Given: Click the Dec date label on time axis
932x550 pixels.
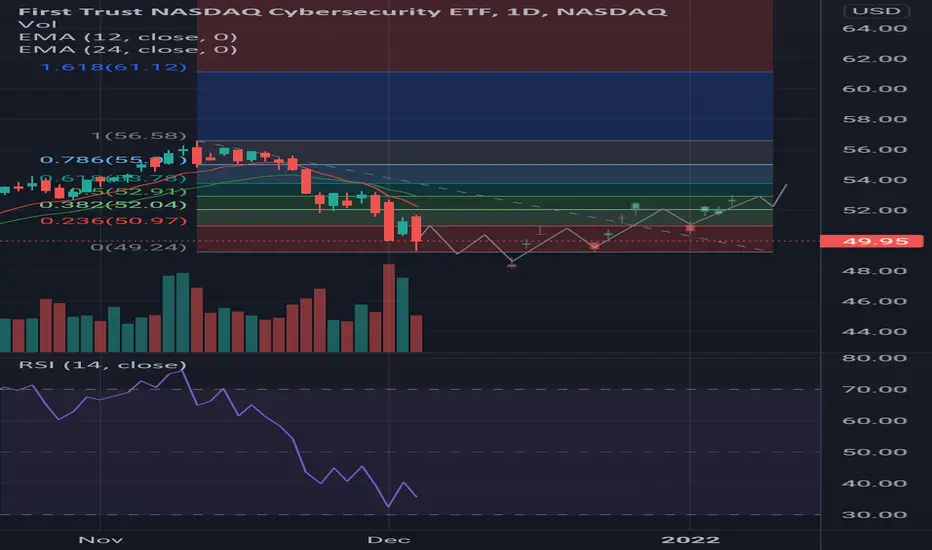Looking at the screenshot, I should pyautogui.click(x=389, y=540).
